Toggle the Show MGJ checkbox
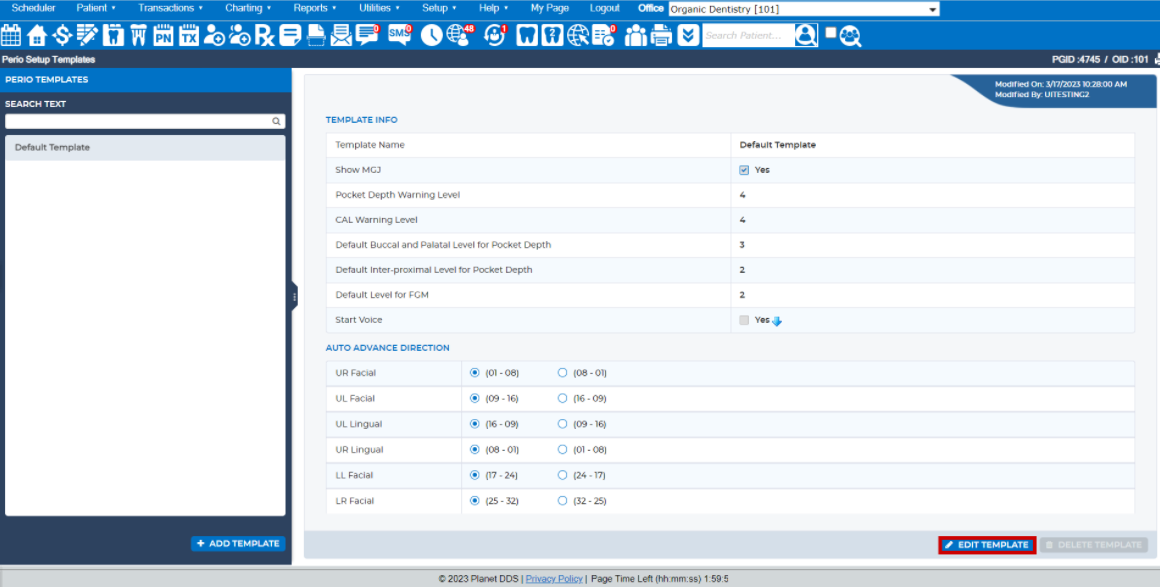Screen dimensions: 1160x587 (743, 169)
